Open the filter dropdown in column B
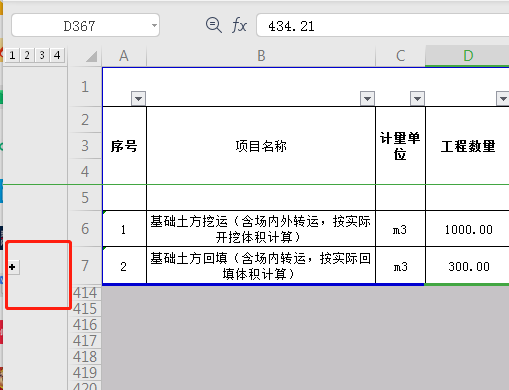This screenshot has height=390, width=509. [367, 98]
